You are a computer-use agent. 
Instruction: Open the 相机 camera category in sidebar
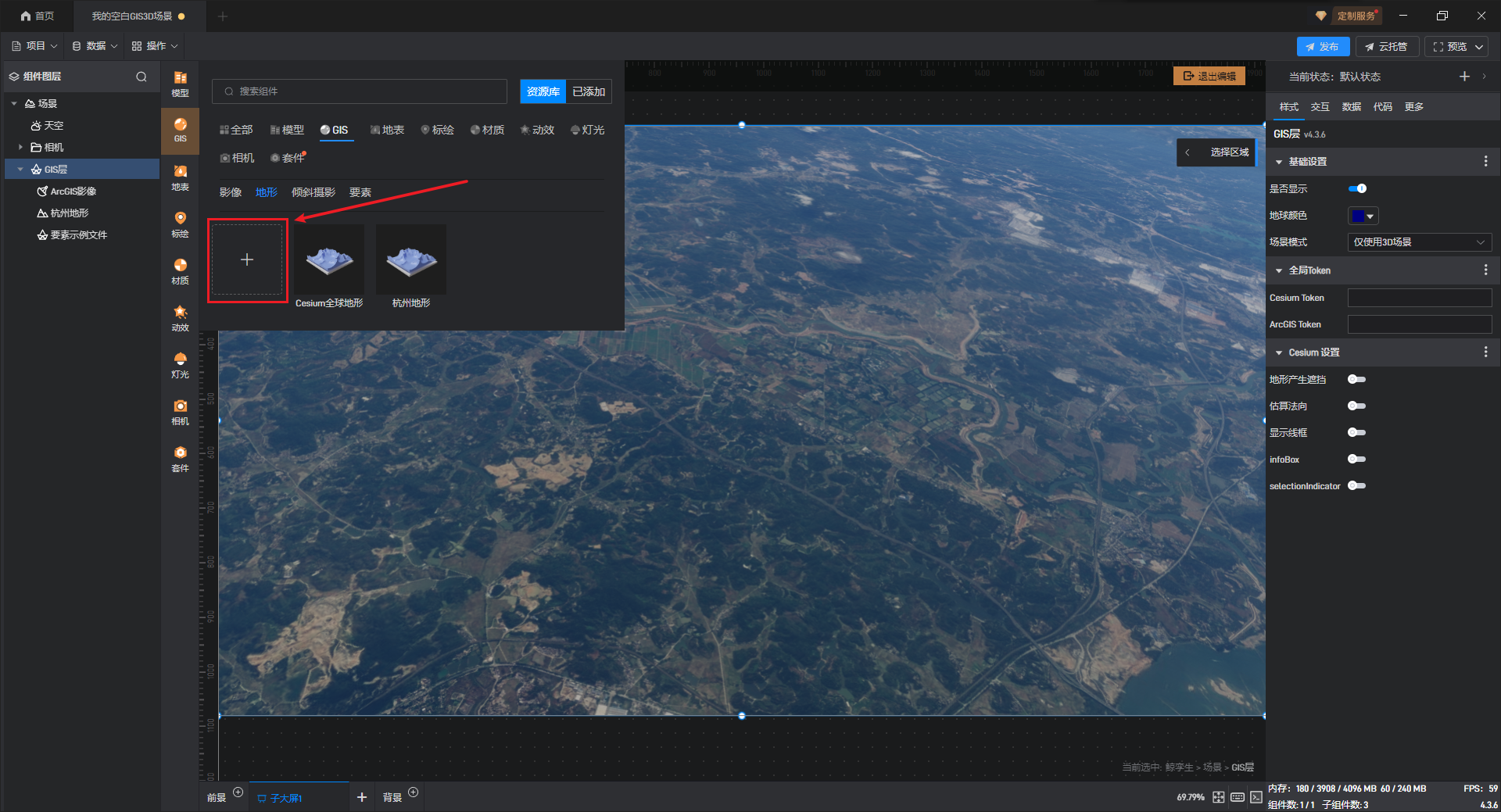[180, 411]
